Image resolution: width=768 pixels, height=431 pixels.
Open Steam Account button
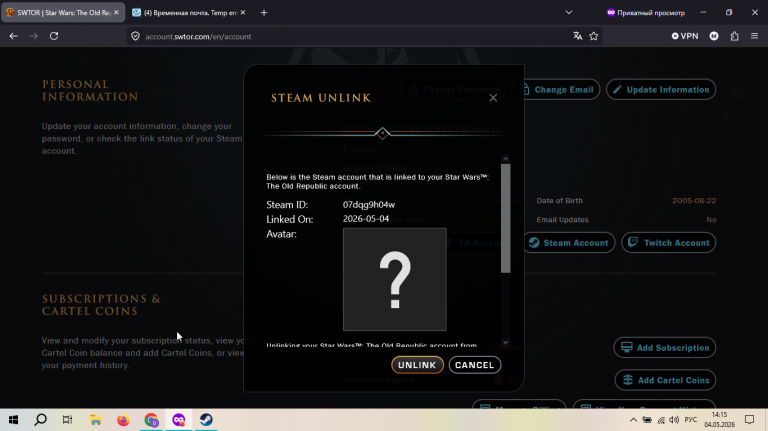pos(569,242)
